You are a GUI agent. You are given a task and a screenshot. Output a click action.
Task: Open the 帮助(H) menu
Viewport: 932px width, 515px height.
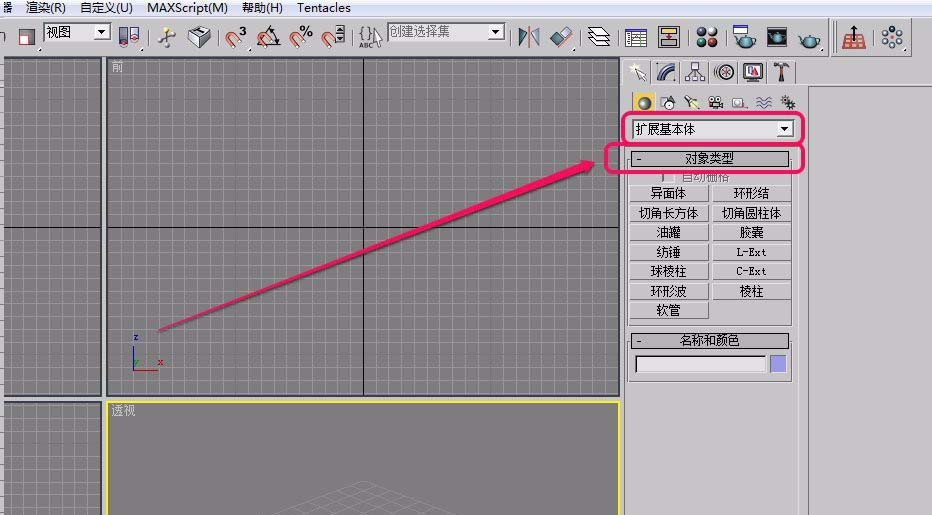[x=262, y=8]
